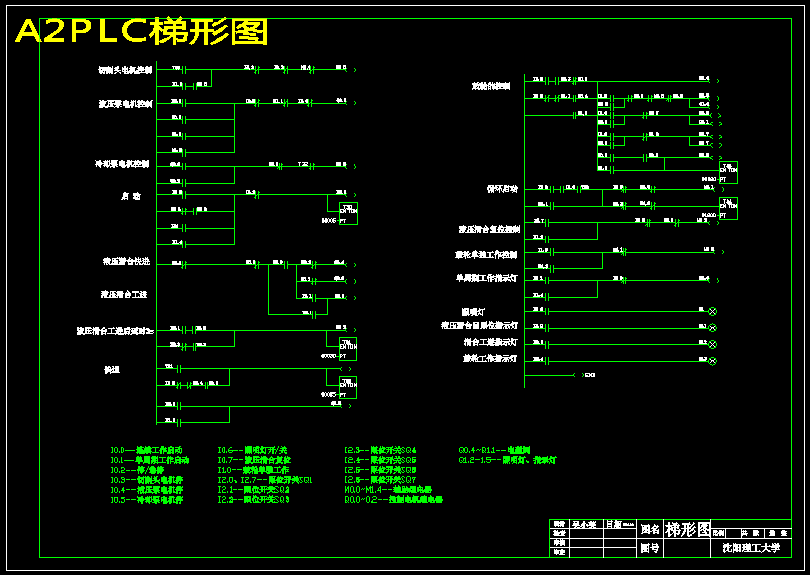Click the yellow title 'A2PLC梯形图'
The image size is (810, 575).
coord(142,32)
